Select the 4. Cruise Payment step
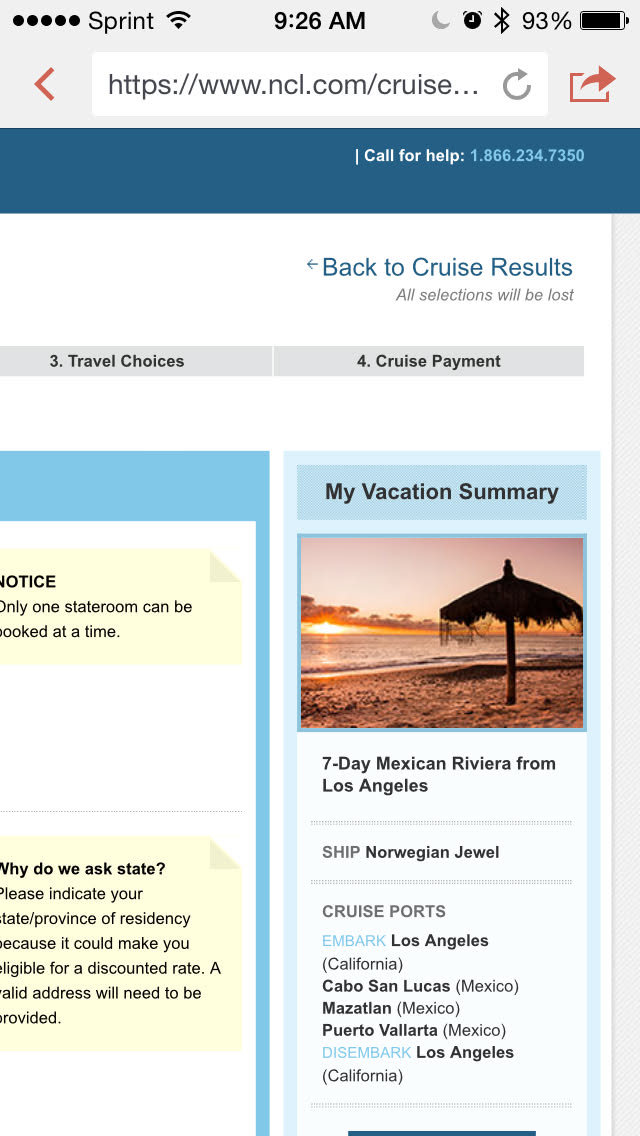 coord(428,361)
